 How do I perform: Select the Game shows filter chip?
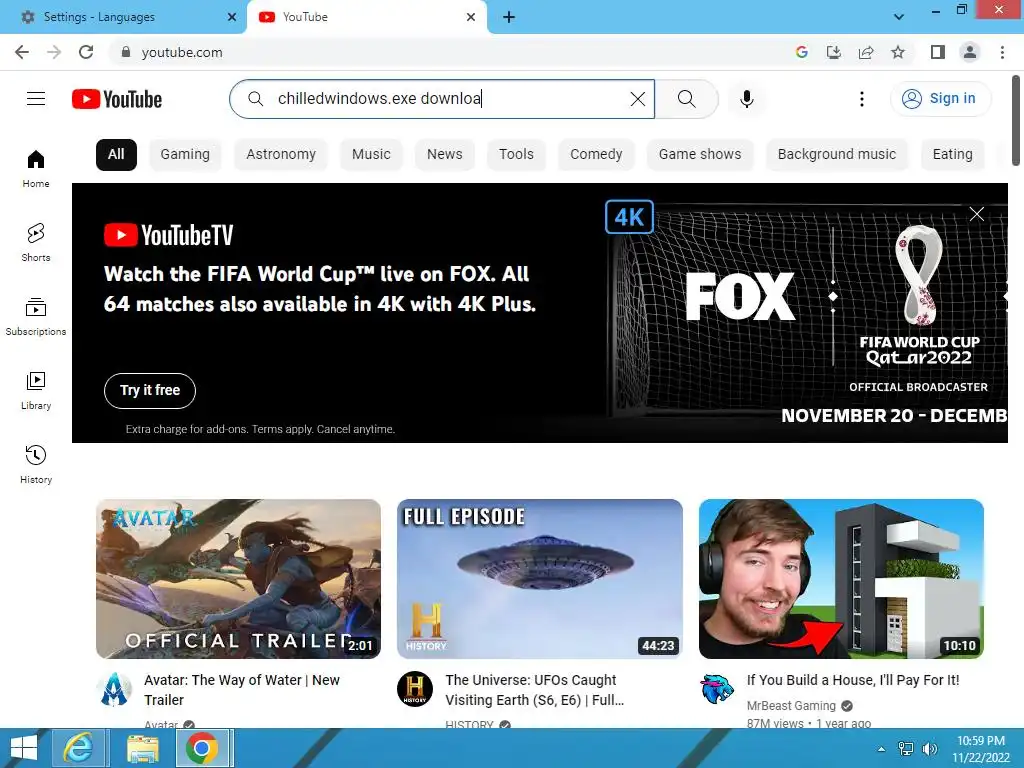point(699,155)
